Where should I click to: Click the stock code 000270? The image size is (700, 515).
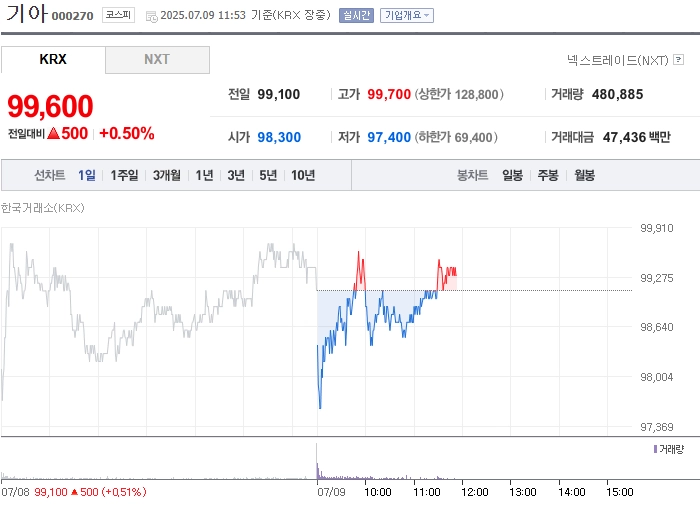[x=72, y=16]
